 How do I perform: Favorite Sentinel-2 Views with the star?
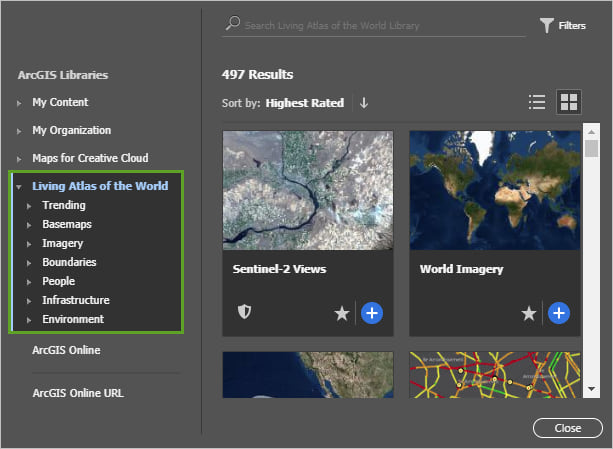342,314
